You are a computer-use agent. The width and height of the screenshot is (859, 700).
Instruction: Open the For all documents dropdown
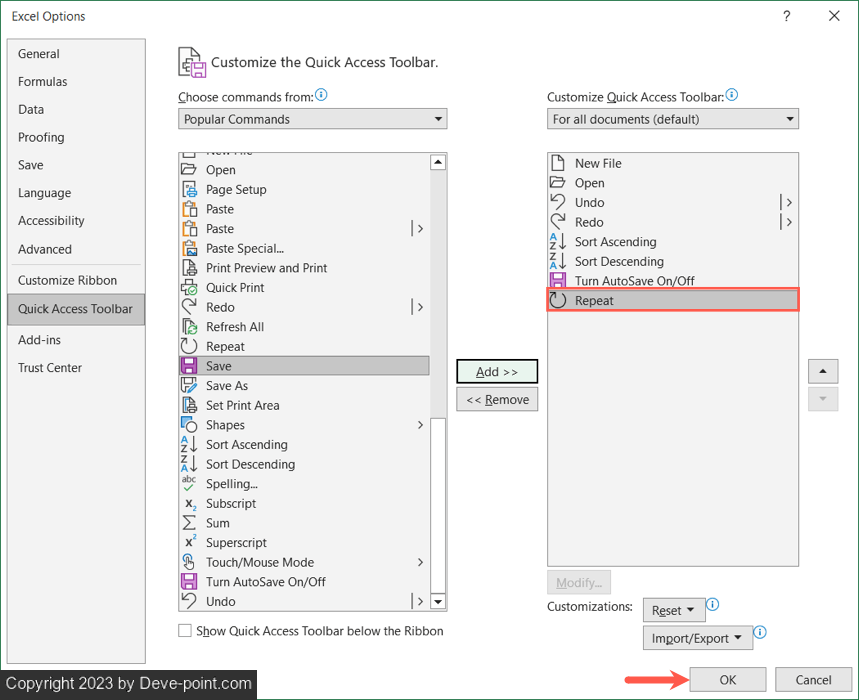tap(672, 119)
